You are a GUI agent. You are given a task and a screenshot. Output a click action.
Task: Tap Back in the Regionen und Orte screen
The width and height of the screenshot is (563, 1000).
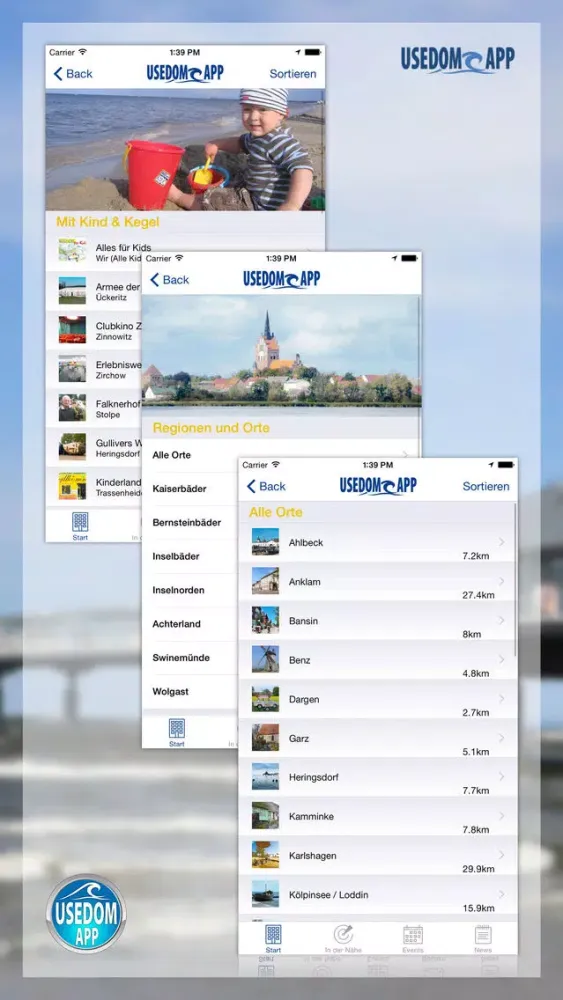[169, 280]
